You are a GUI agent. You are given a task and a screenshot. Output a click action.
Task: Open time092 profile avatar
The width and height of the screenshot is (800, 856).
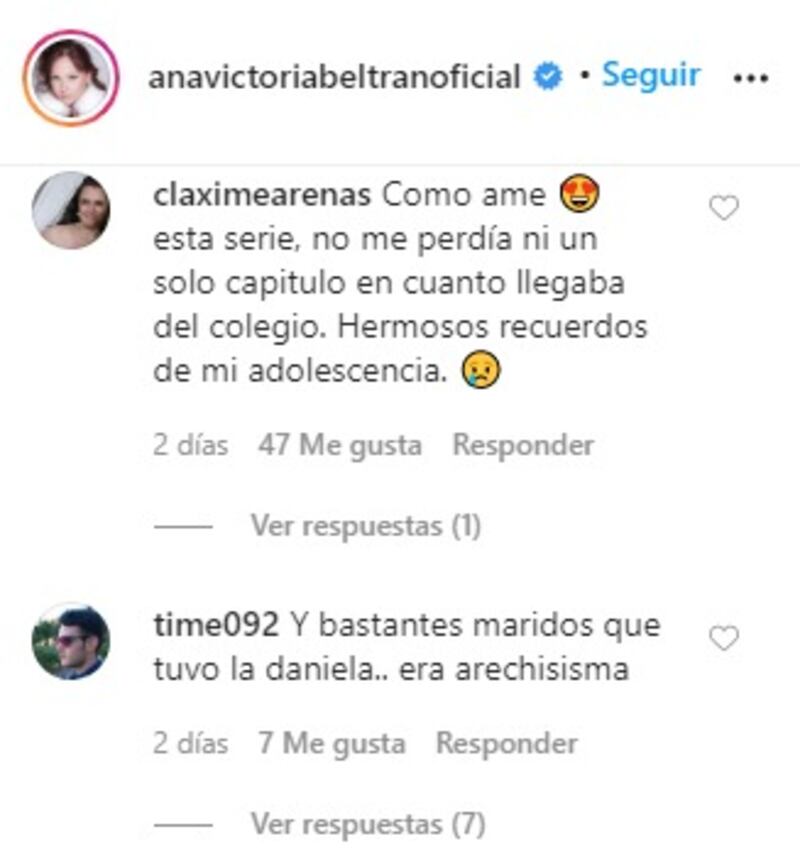pos(71,641)
